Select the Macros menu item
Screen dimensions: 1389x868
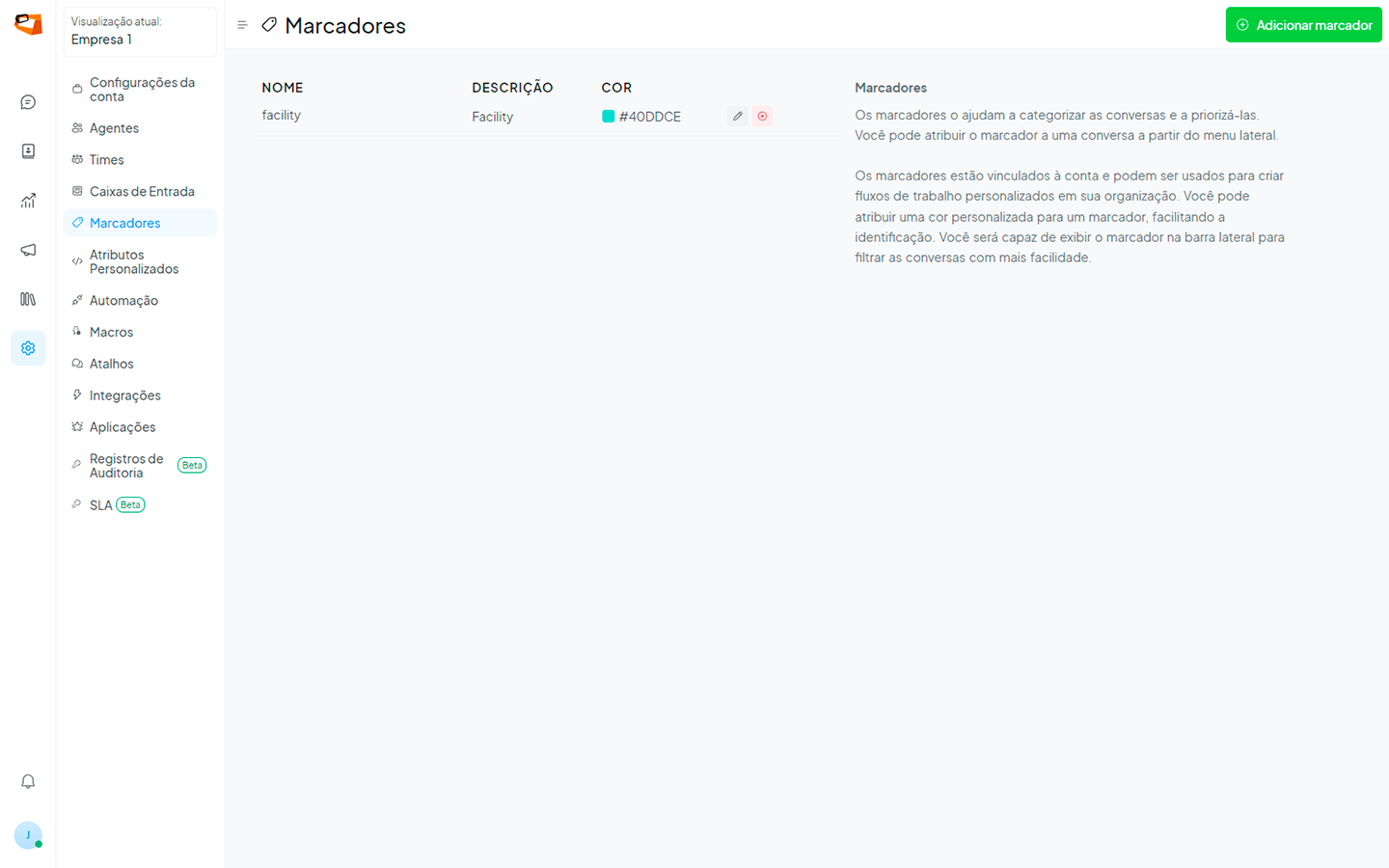tap(111, 333)
